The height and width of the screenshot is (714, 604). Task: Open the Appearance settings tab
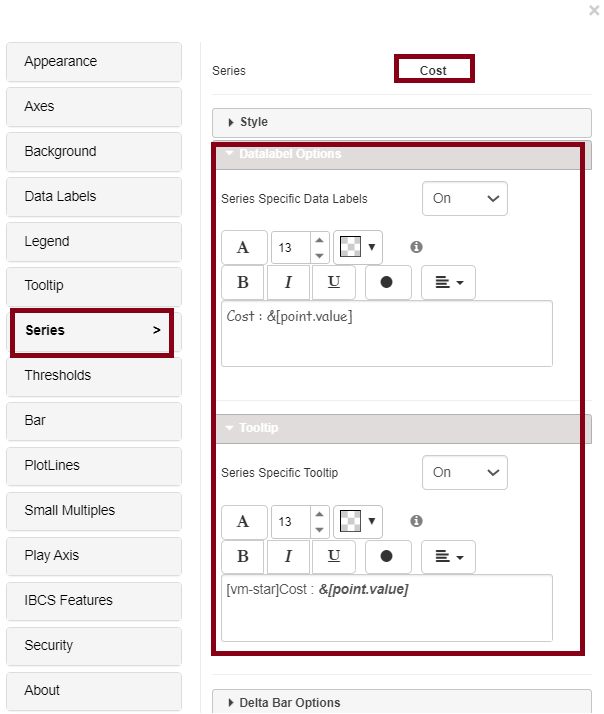94,62
